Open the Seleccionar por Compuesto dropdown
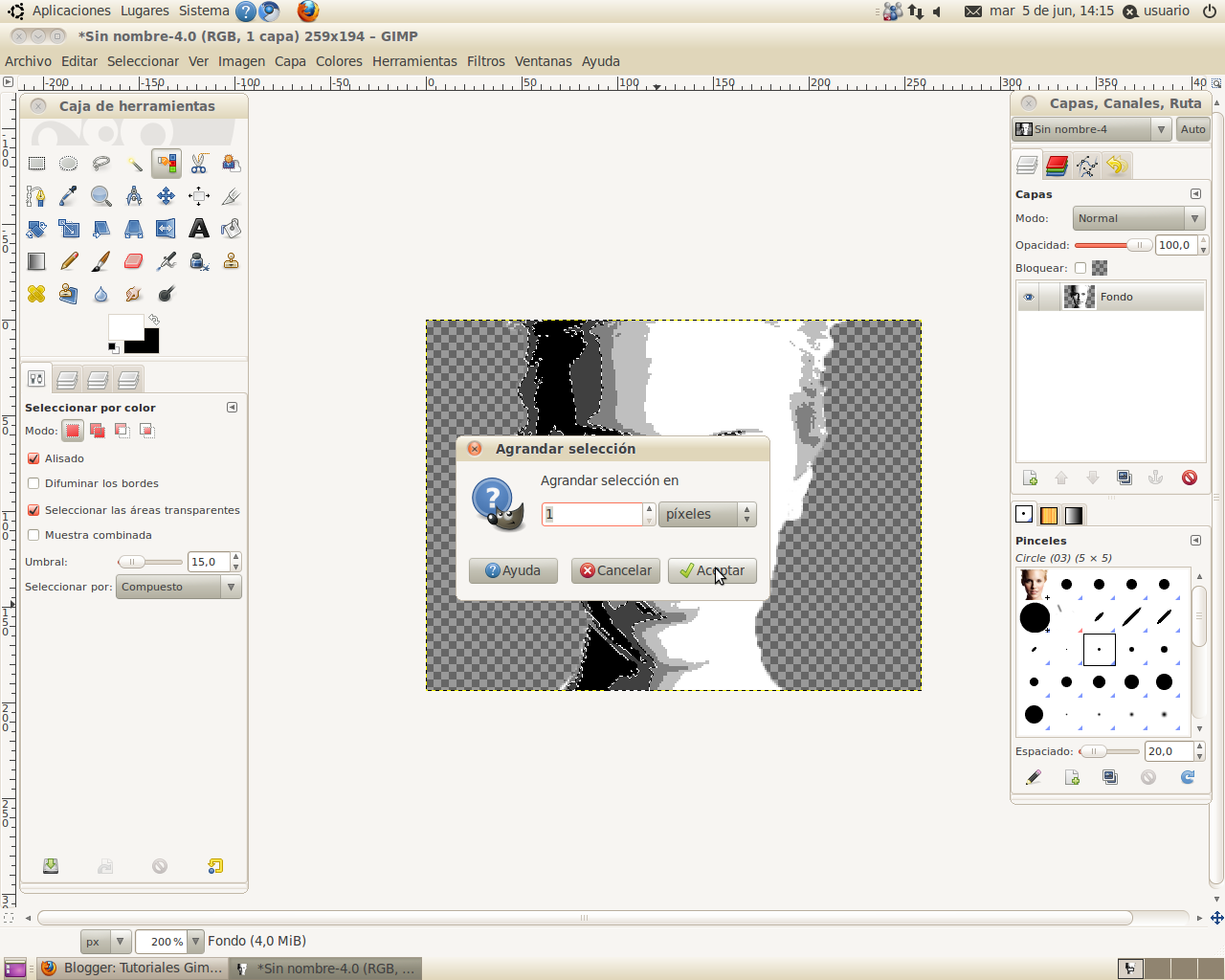The height and width of the screenshot is (980, 1225). 178,588
